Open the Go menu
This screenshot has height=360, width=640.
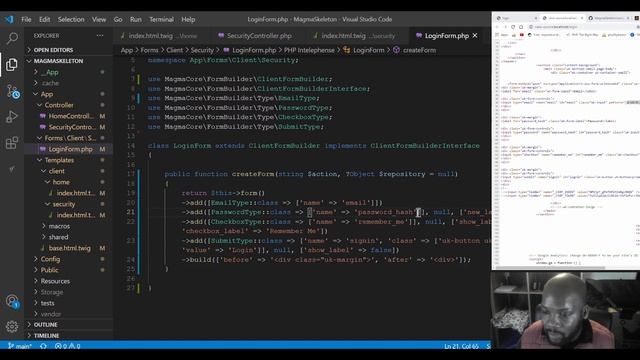(118, 19)
